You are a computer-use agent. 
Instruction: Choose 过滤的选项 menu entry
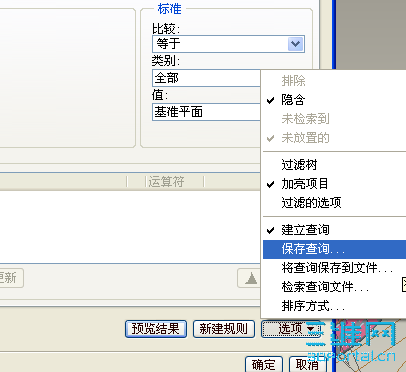coord(334,203)
